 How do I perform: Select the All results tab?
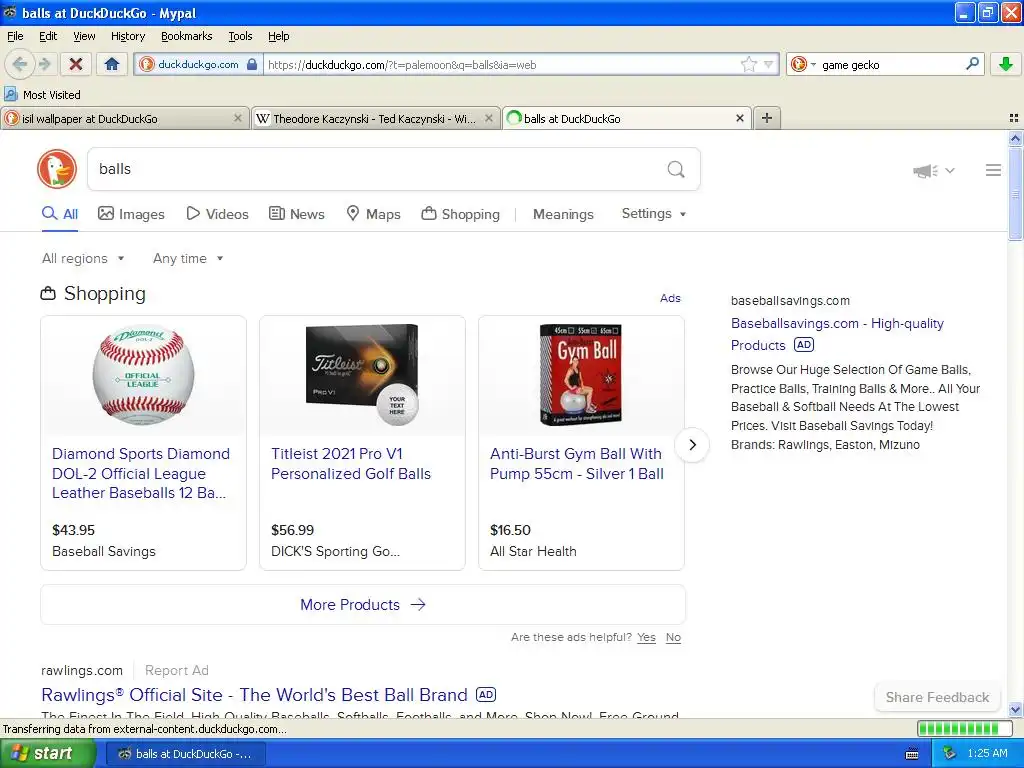pos(60,214)
